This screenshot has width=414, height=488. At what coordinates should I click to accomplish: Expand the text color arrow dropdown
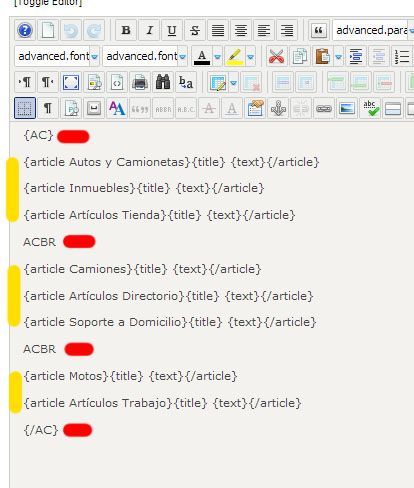tap(217, 56)
